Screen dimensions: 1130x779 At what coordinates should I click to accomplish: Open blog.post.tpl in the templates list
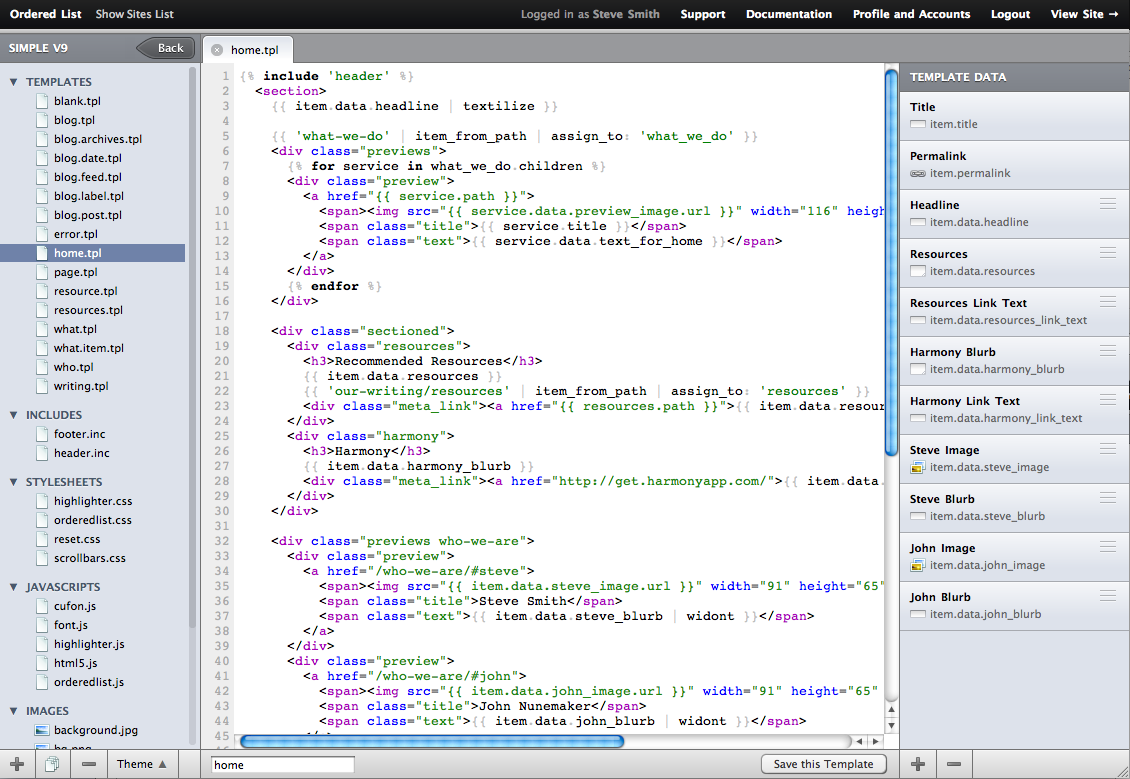[x=87, y=215]
